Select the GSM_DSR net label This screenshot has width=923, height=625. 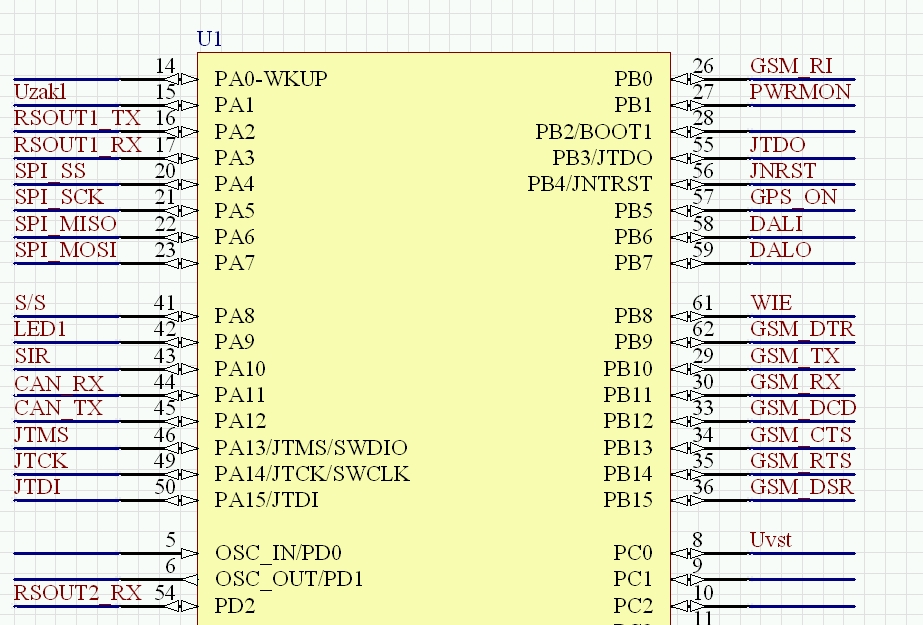(x=802, y=487)
